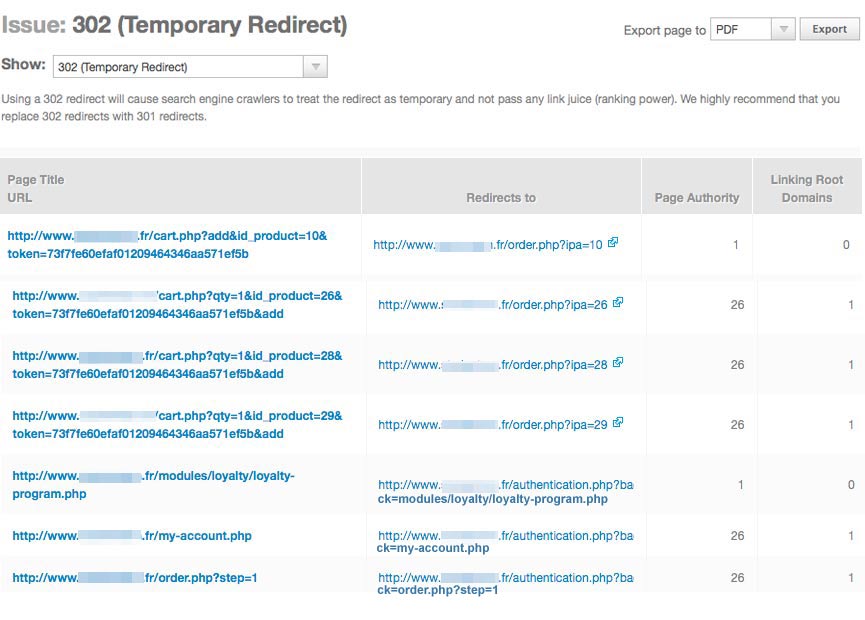Open external link icon for order.php?ipa=10

[x=613, y=242]
